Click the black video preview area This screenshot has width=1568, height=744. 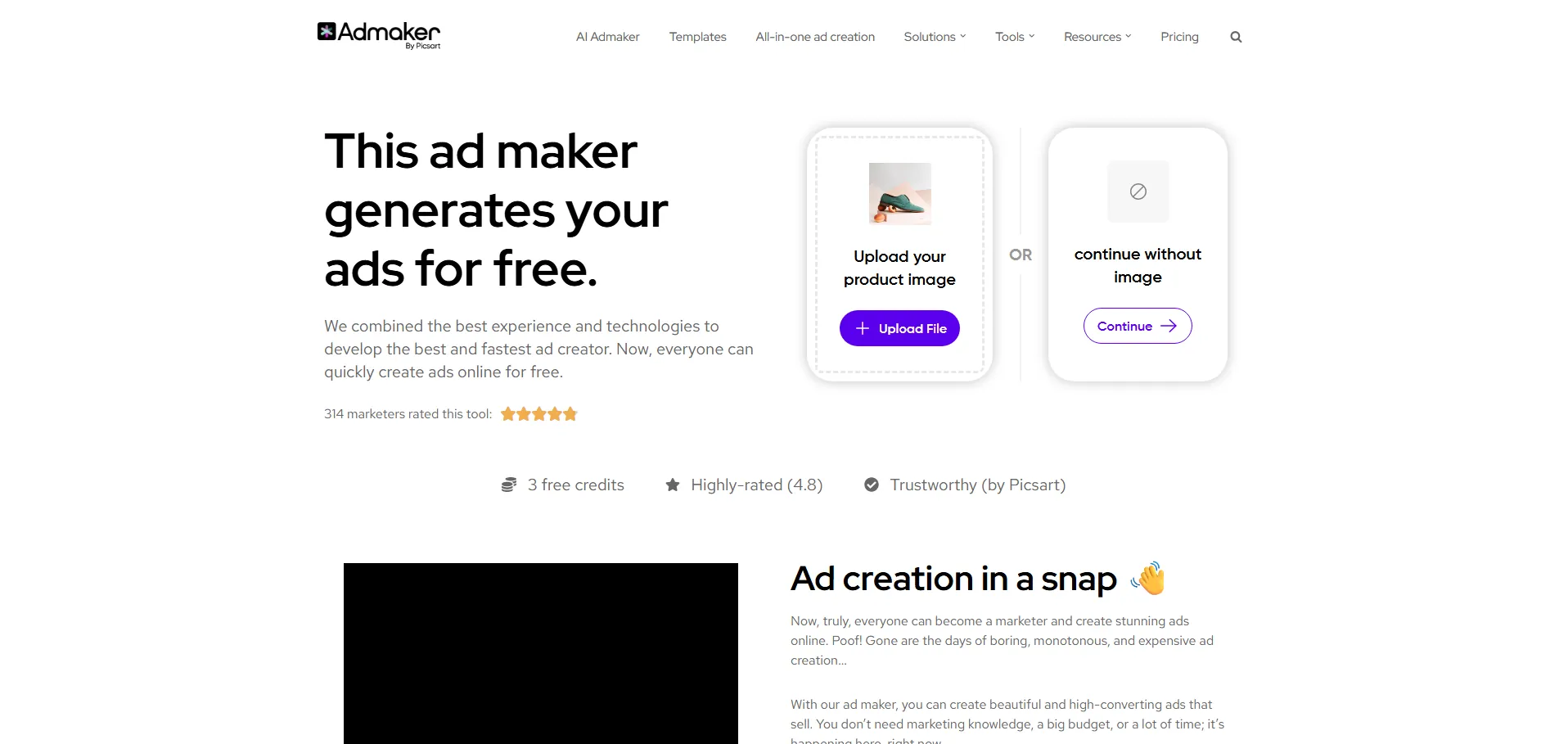tap(541, 653)
